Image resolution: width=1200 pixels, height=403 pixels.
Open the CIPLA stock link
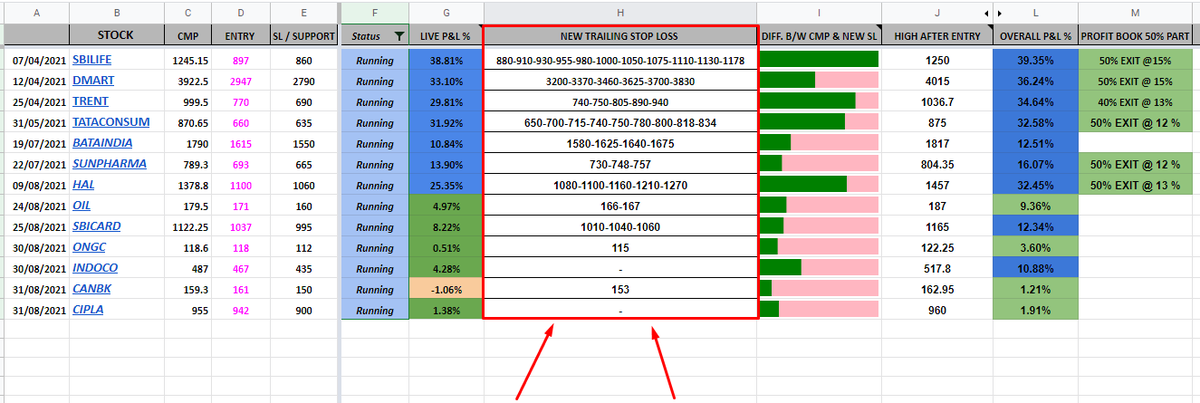tap(90, 309)
